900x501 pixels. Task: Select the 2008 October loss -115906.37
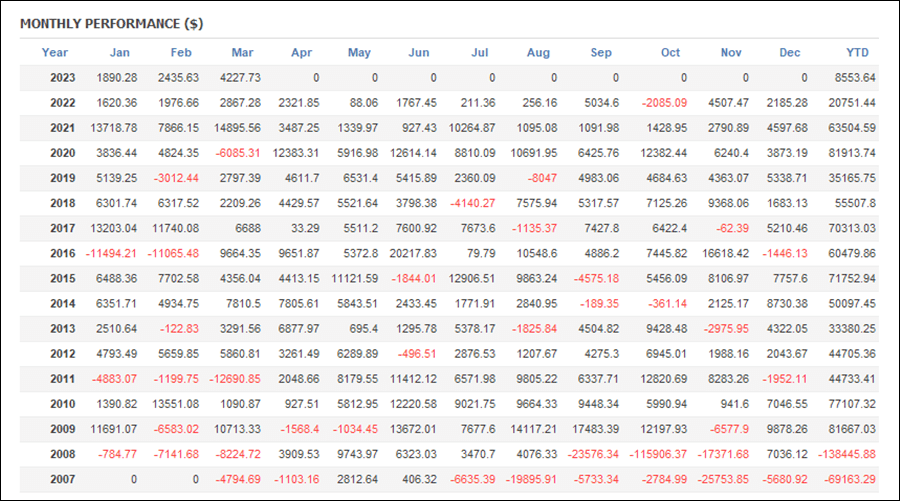pyautogui.click(x=658, y=454)
